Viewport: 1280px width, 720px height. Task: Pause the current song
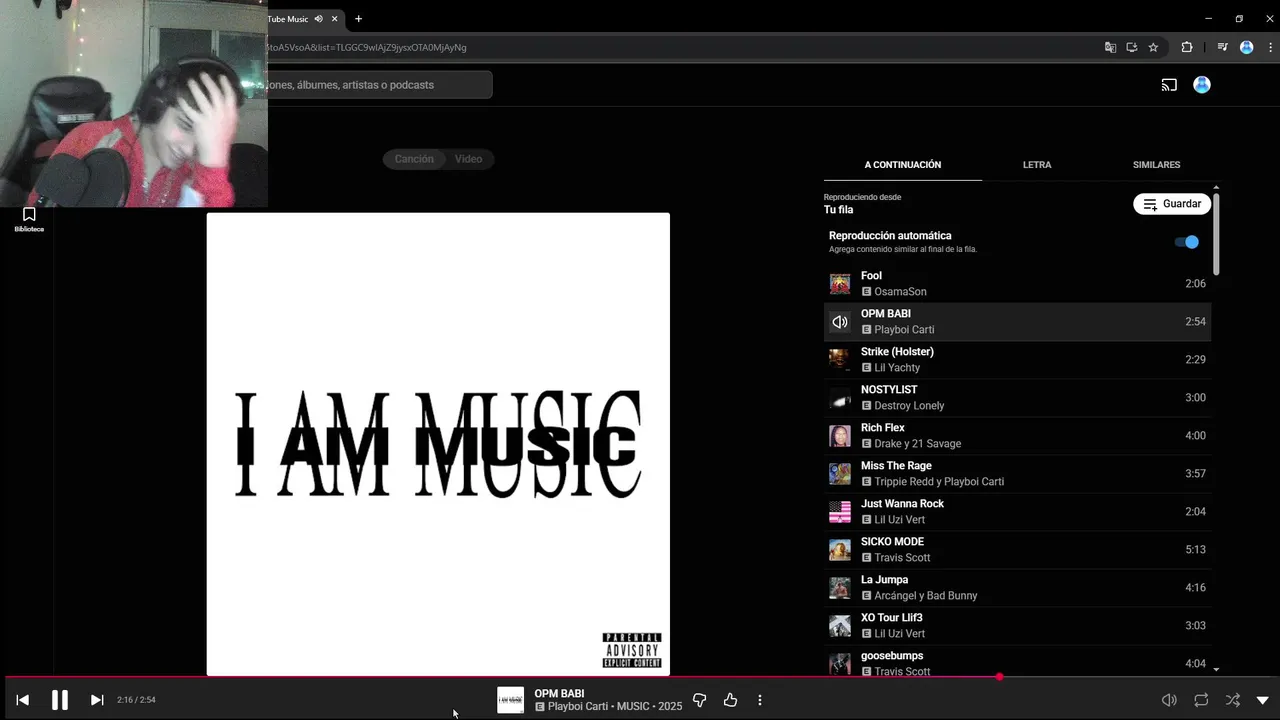[60, 700]
